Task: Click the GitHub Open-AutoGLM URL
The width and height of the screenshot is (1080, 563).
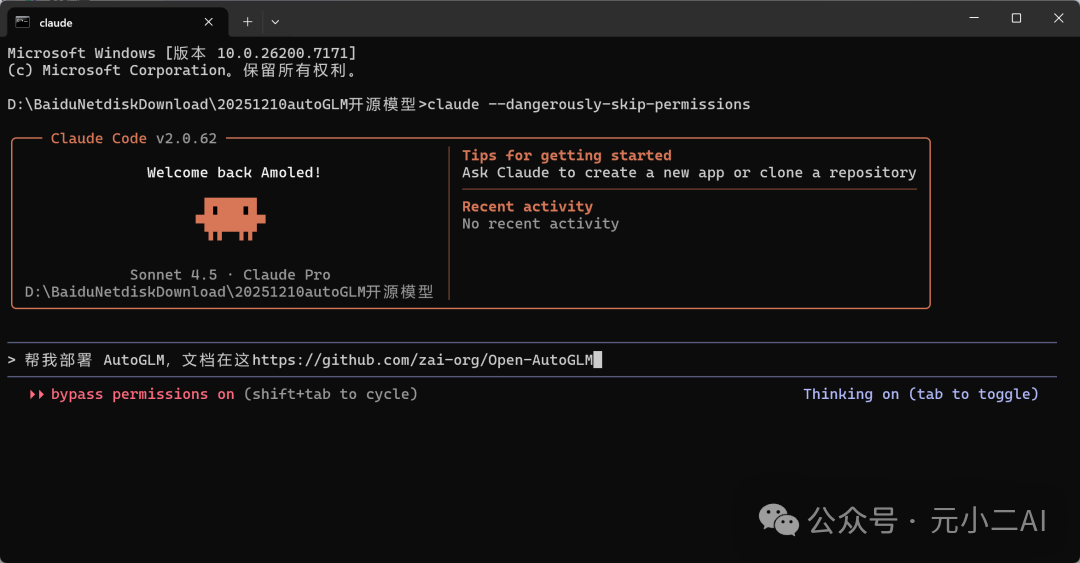Action: (422, 360)
